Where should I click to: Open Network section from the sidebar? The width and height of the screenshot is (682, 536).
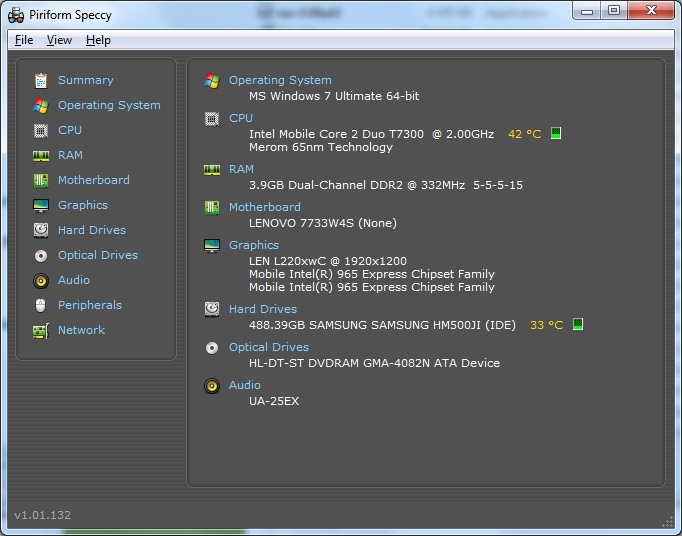81,330
